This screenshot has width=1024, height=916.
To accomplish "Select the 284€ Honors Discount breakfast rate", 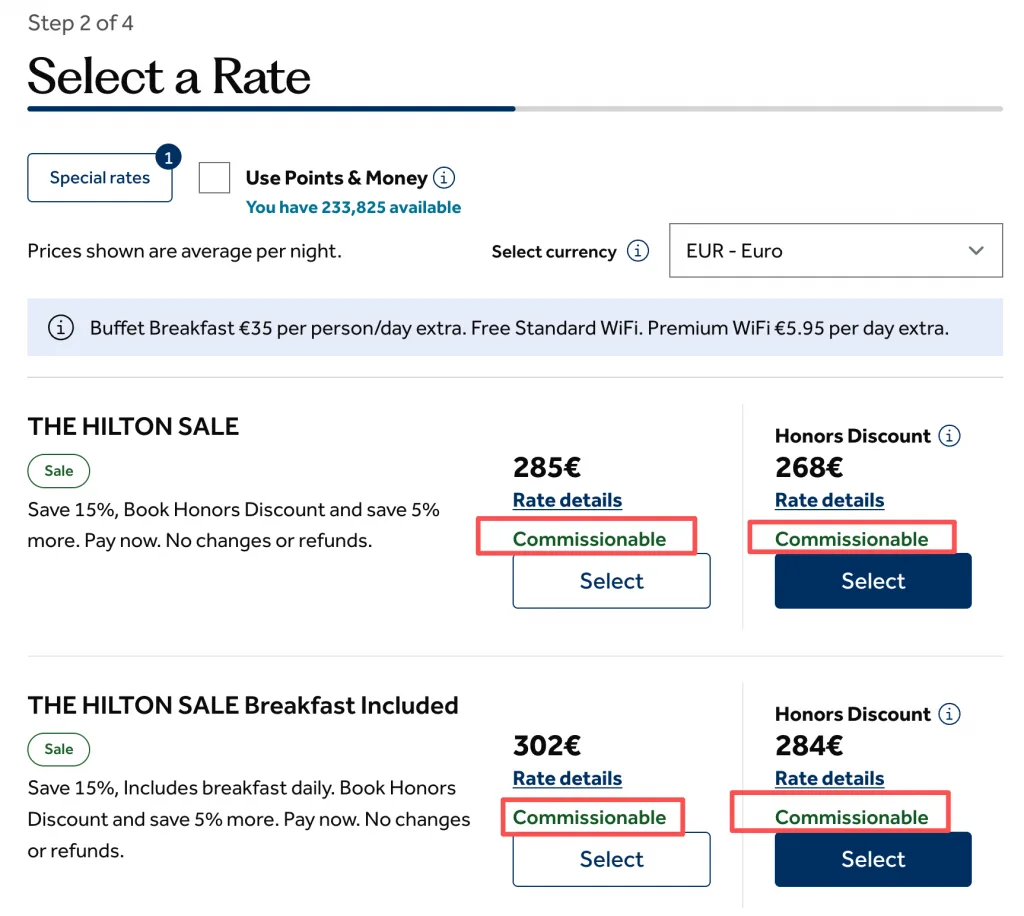I will click(873, 859).
